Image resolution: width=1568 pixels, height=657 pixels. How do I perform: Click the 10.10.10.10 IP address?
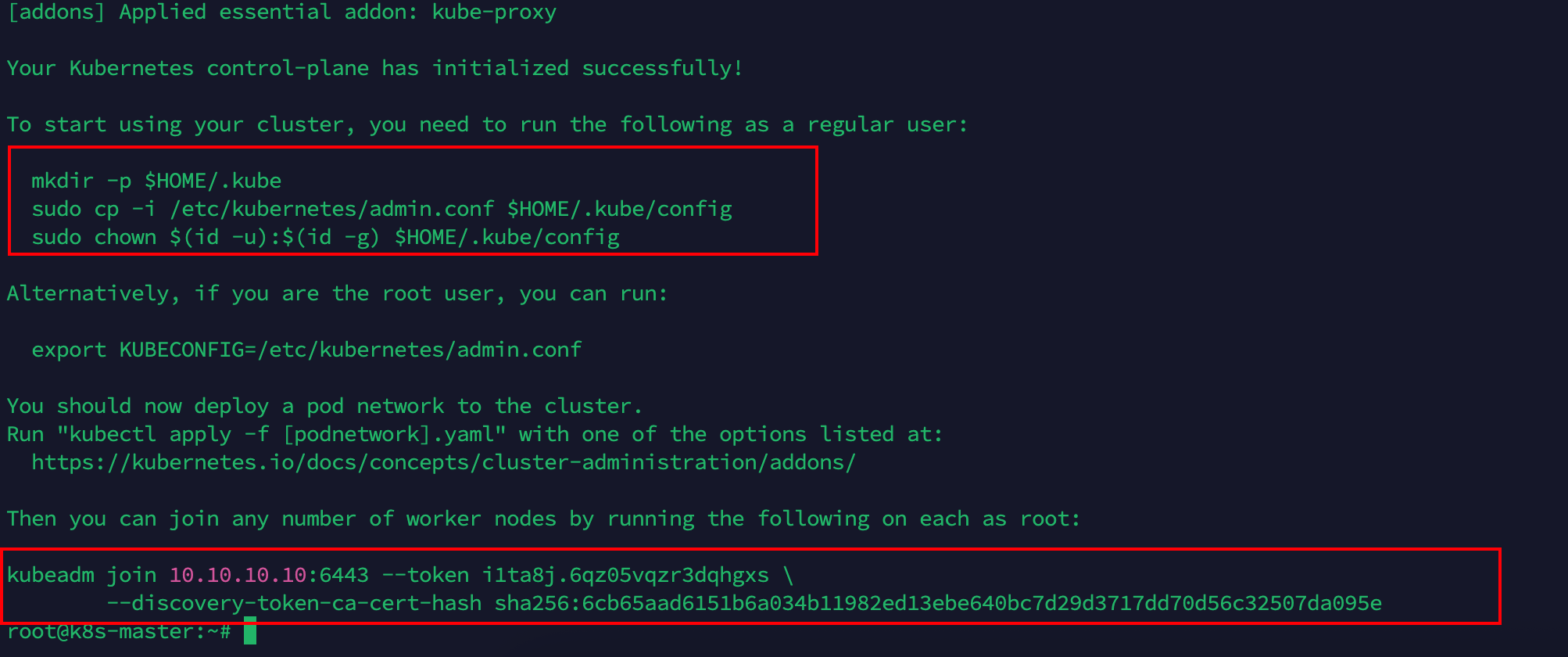click(x=238, y=575)
